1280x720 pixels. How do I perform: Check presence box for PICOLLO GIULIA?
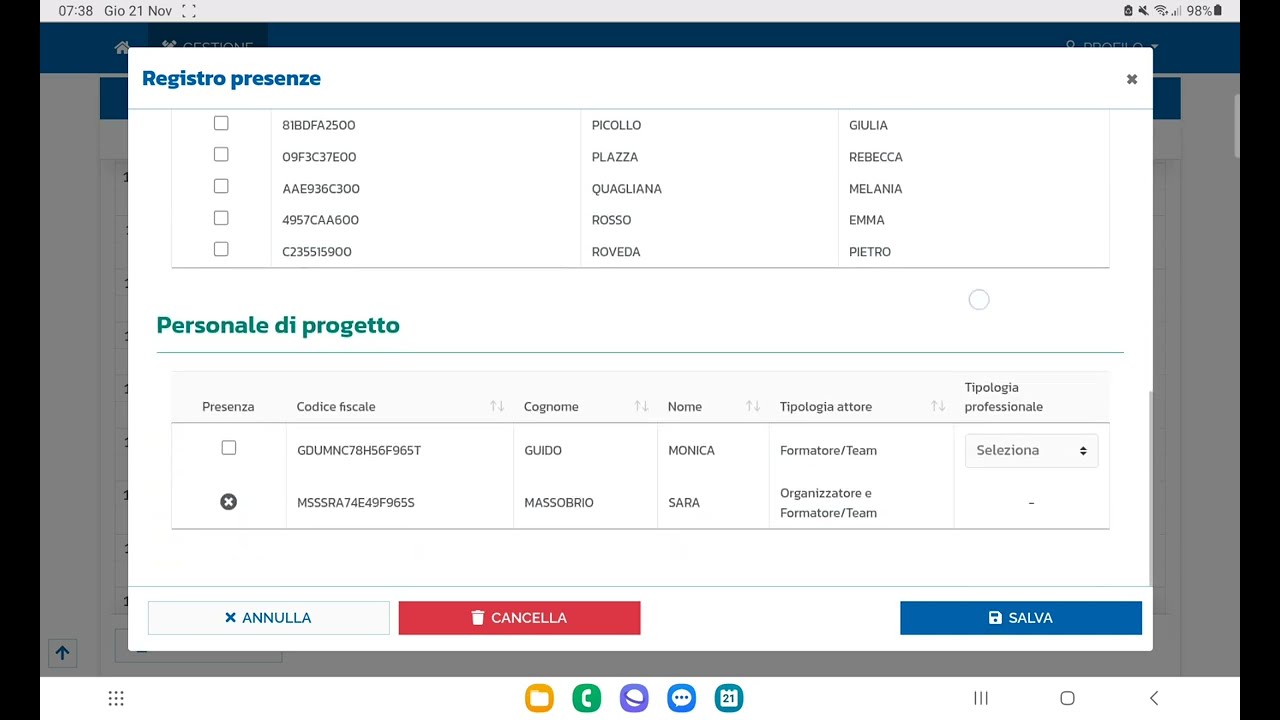[221, 124]
